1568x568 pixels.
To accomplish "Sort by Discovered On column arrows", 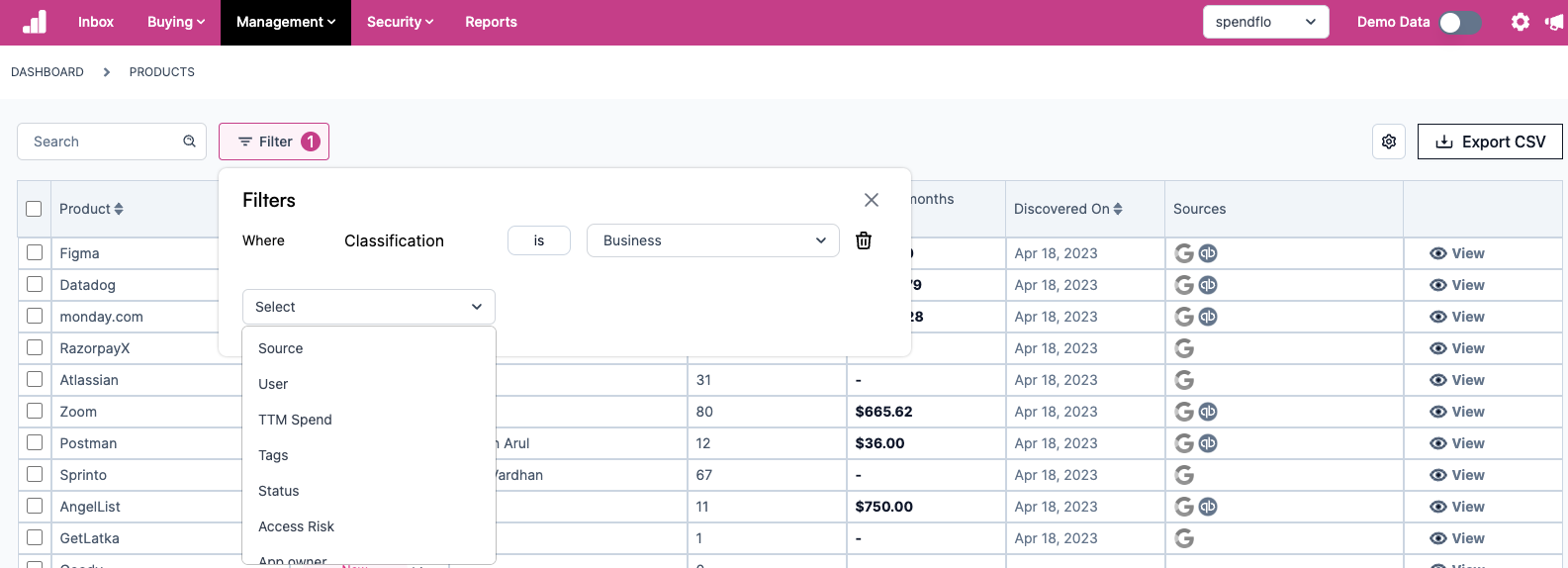I will (1118, 209).
